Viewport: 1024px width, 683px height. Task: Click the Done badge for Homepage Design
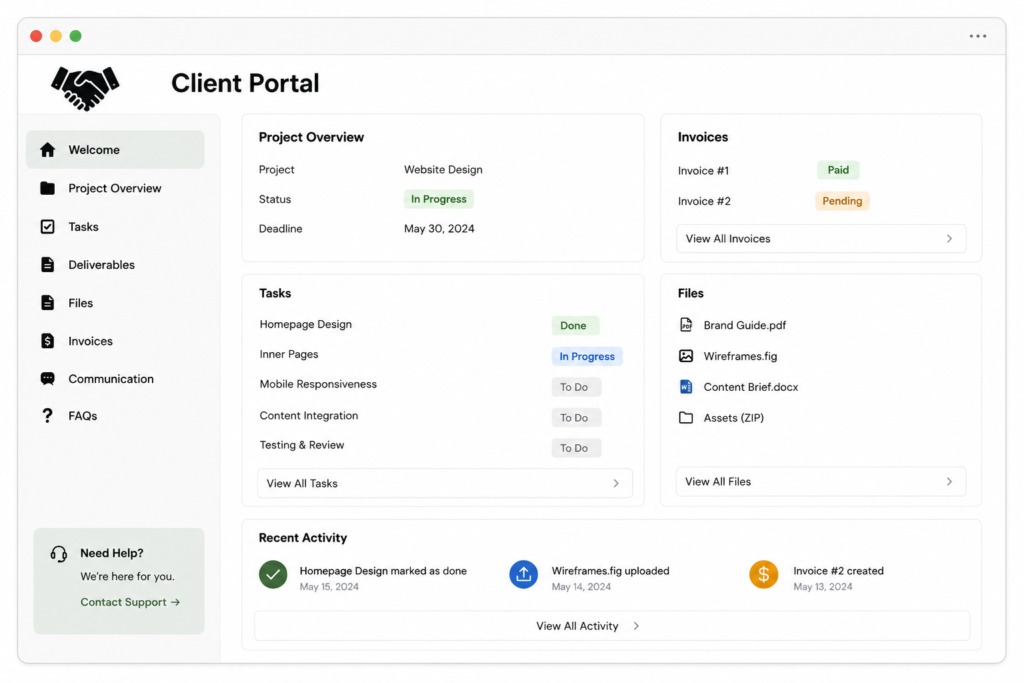(x=575, y=325)
